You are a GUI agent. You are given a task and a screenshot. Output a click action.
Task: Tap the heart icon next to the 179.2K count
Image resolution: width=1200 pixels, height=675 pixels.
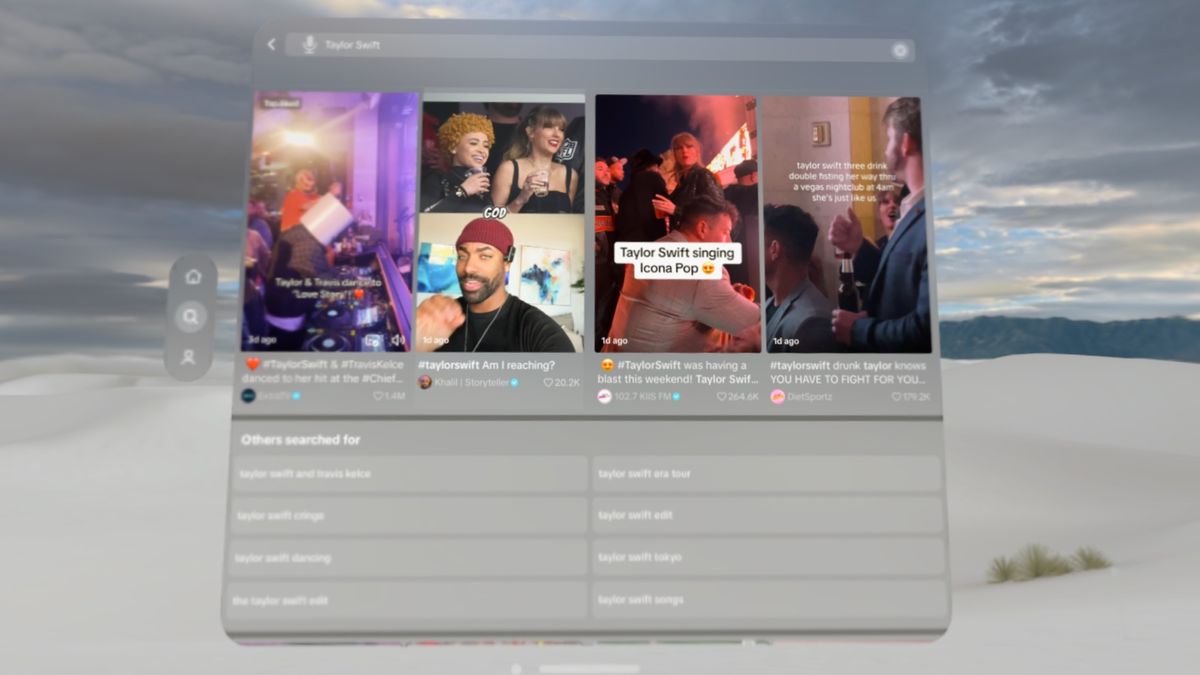click(894, 395)
